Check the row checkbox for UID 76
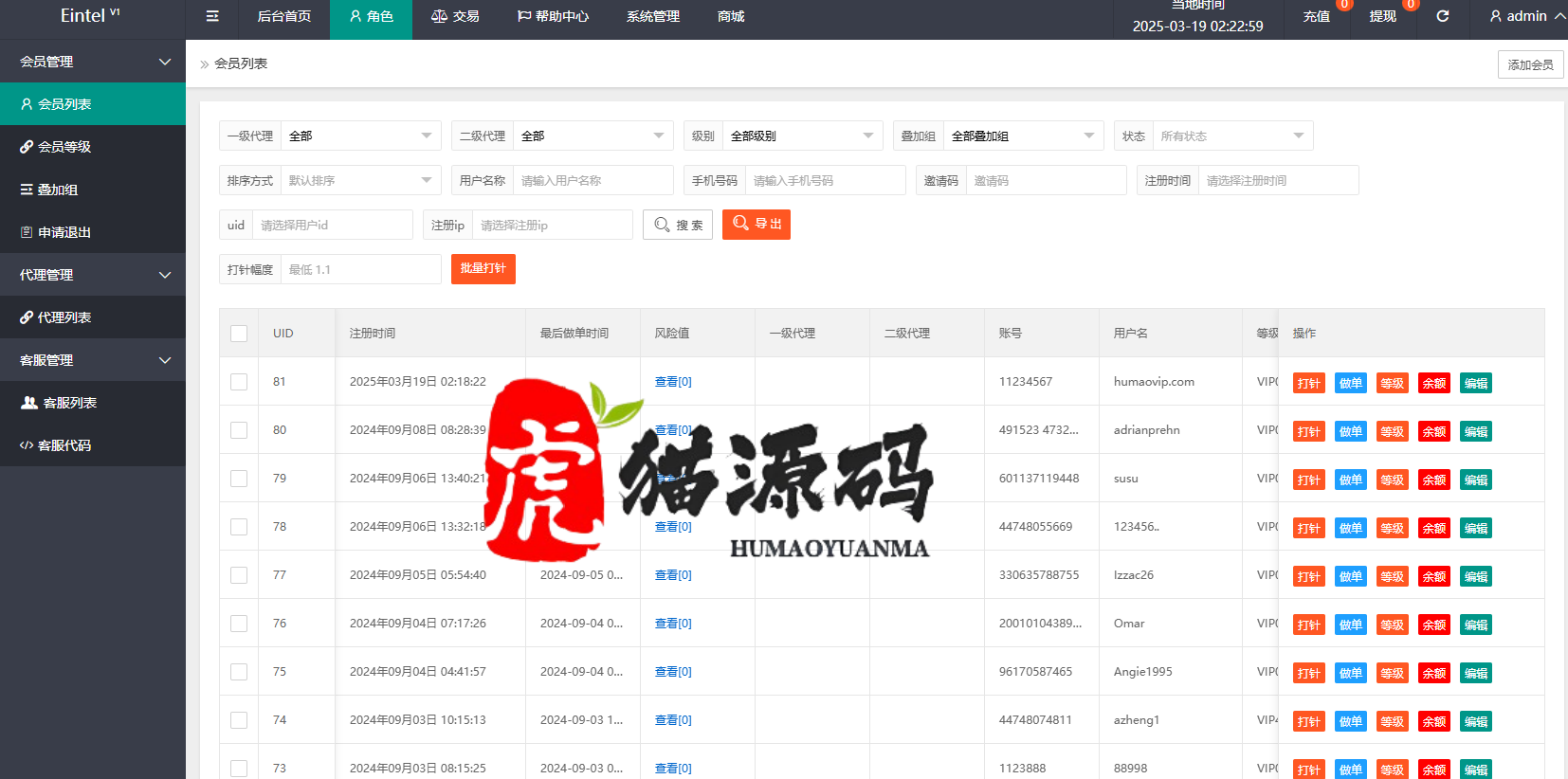This screenshot has height=779, width=1568. (239, 624)
